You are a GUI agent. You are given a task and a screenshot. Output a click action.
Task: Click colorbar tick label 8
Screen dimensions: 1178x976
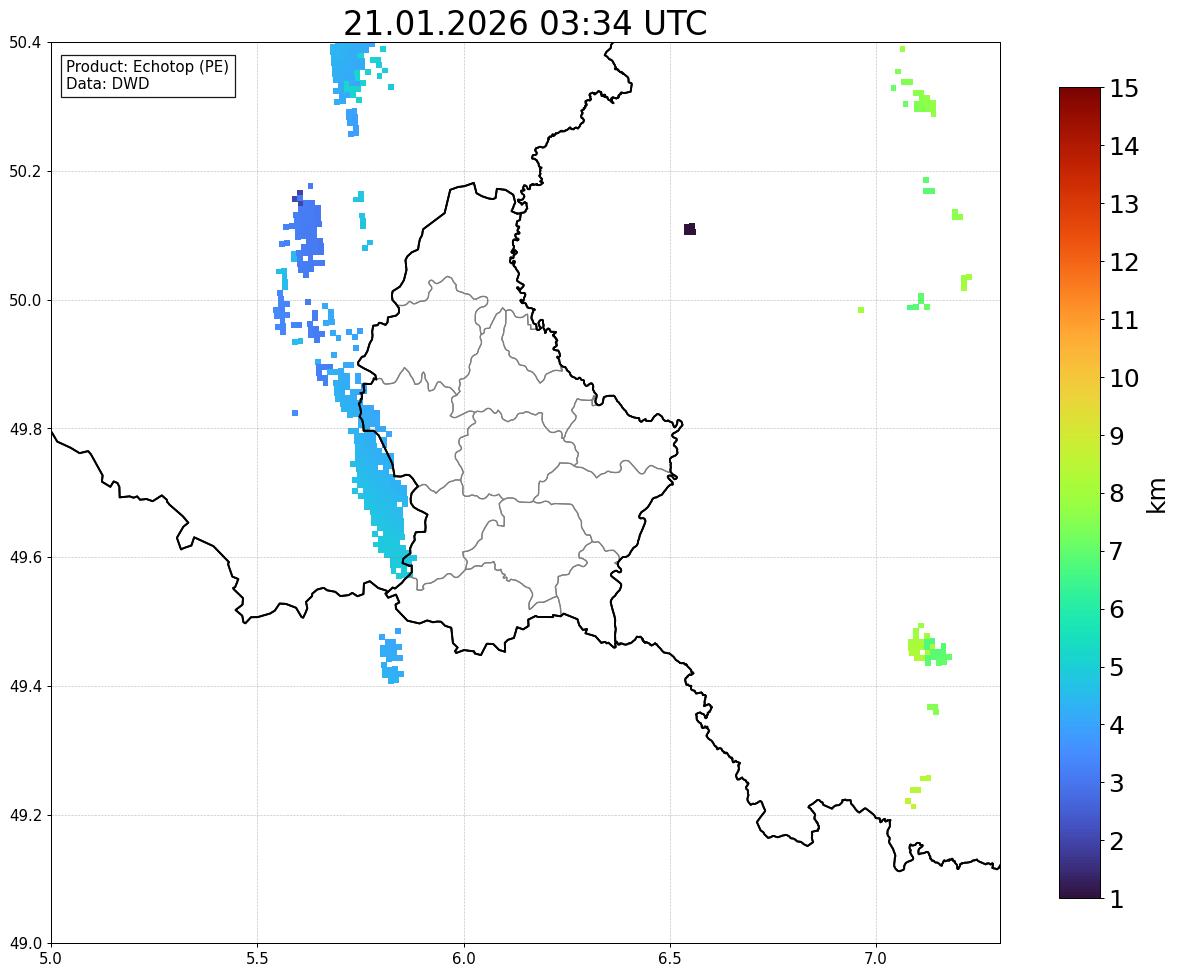(x=1117, y=494)
